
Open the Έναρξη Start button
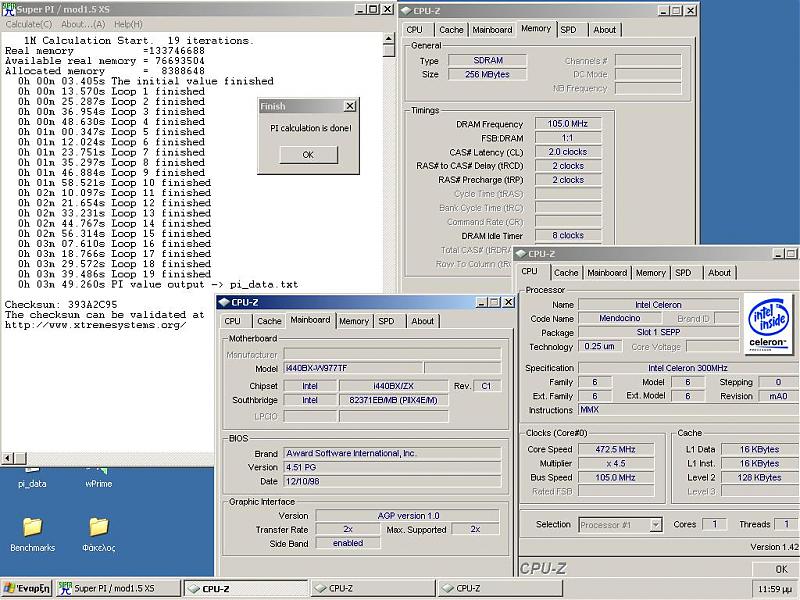[x=27, y=588]
